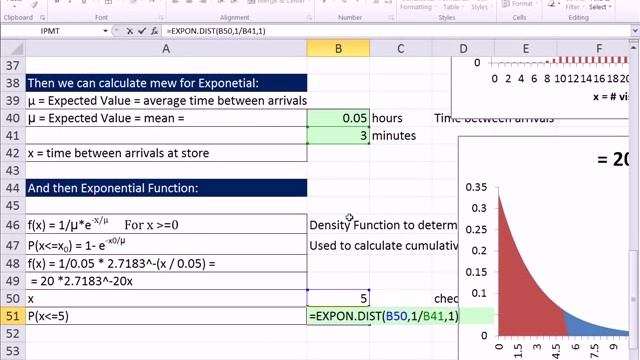Click the 'minutes' cell in row 41
Viewport: 640px width, 360px height.
[x=401, y=136]
